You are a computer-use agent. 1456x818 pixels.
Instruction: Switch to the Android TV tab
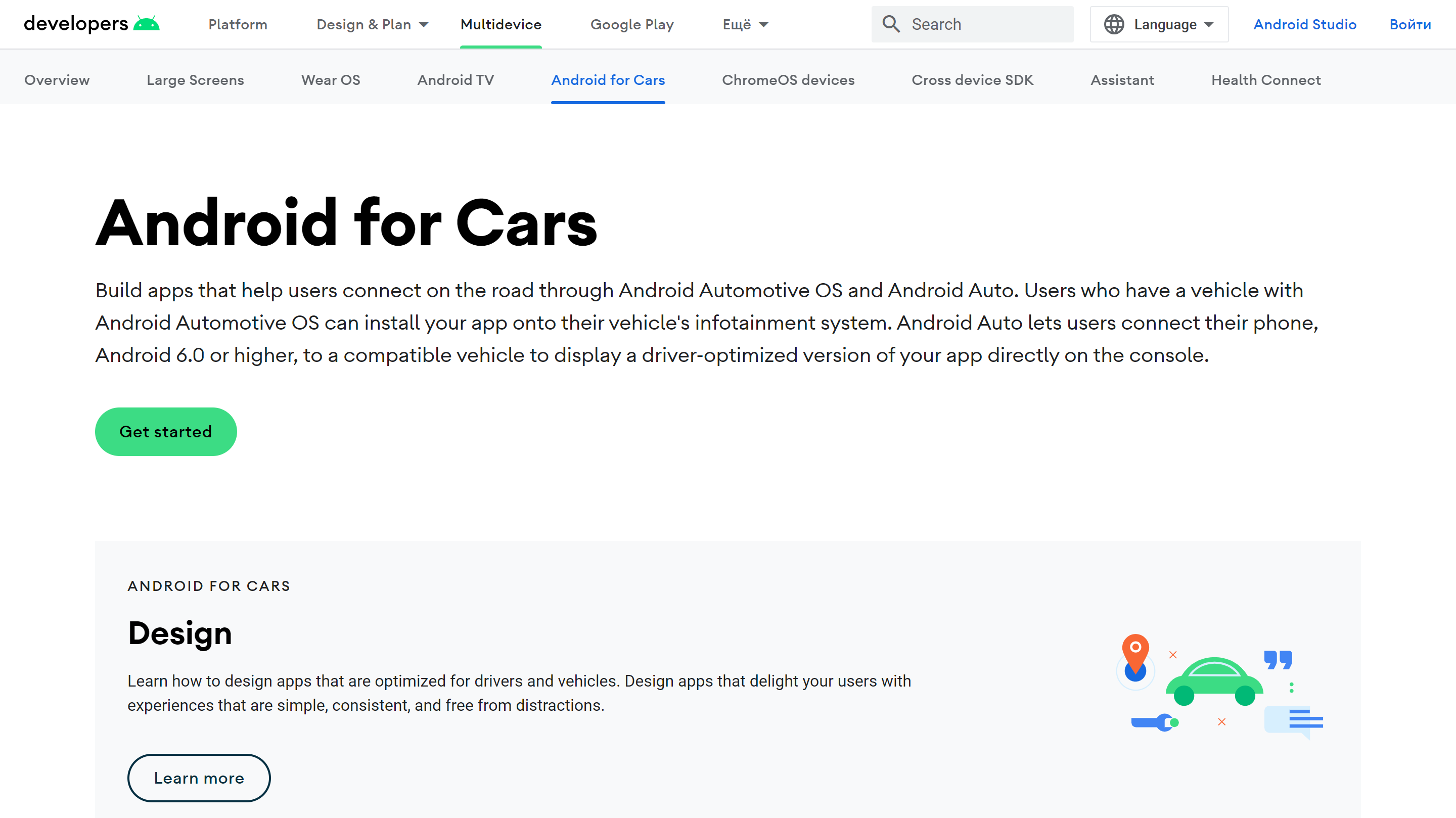(x=455, y=80)
